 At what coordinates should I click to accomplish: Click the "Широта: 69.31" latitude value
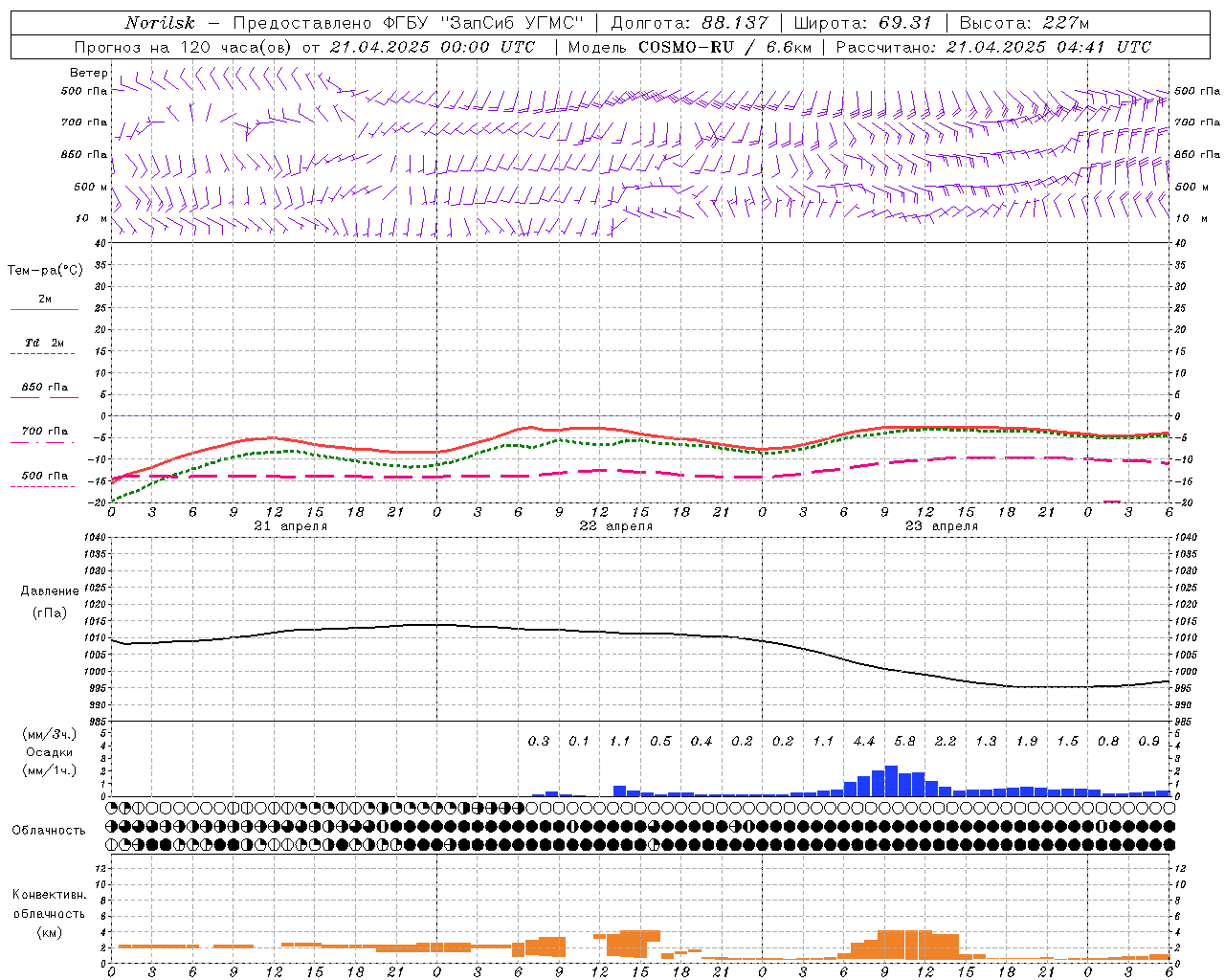(x=863, y=23)
